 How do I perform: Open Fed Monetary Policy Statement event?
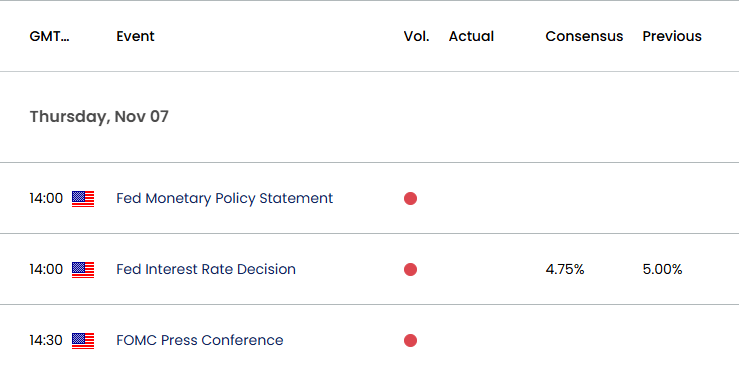[224, 198]
